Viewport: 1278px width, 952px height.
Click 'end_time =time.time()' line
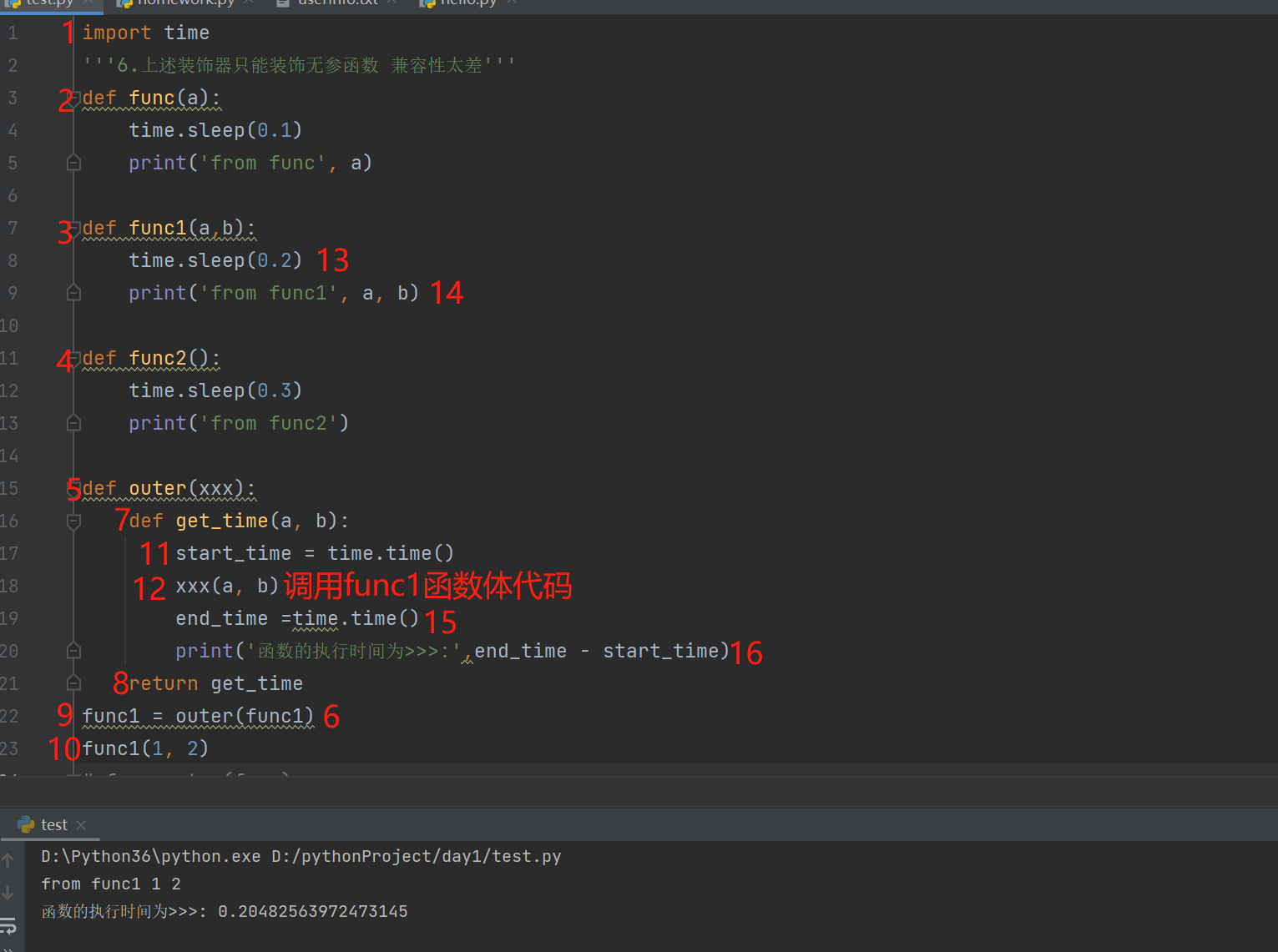click(297, 618)
